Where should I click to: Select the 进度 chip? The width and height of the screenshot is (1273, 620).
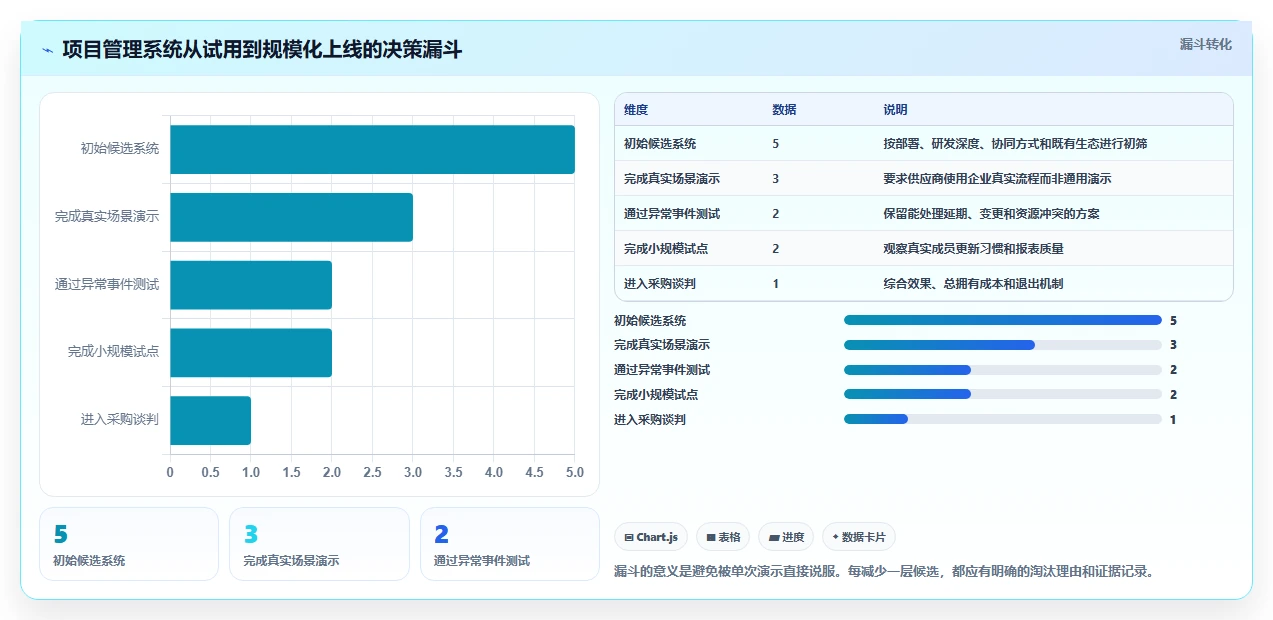click(x=786, y=537)
